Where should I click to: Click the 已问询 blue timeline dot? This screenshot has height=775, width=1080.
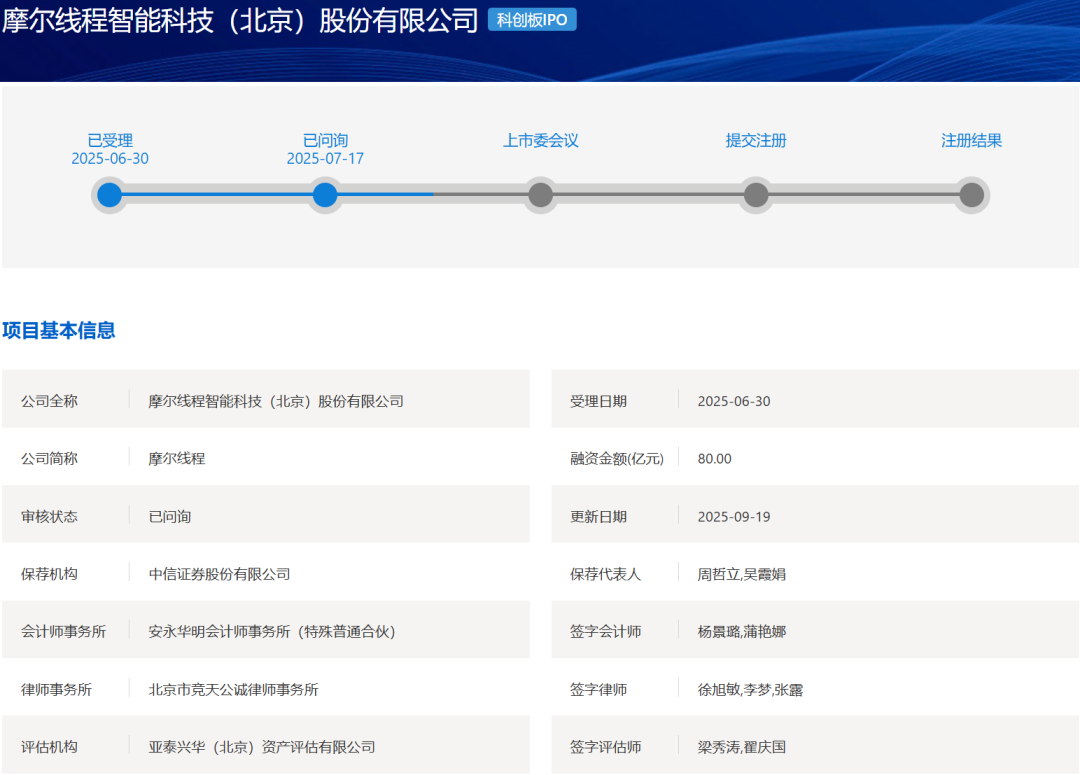(x=325, y=195)
